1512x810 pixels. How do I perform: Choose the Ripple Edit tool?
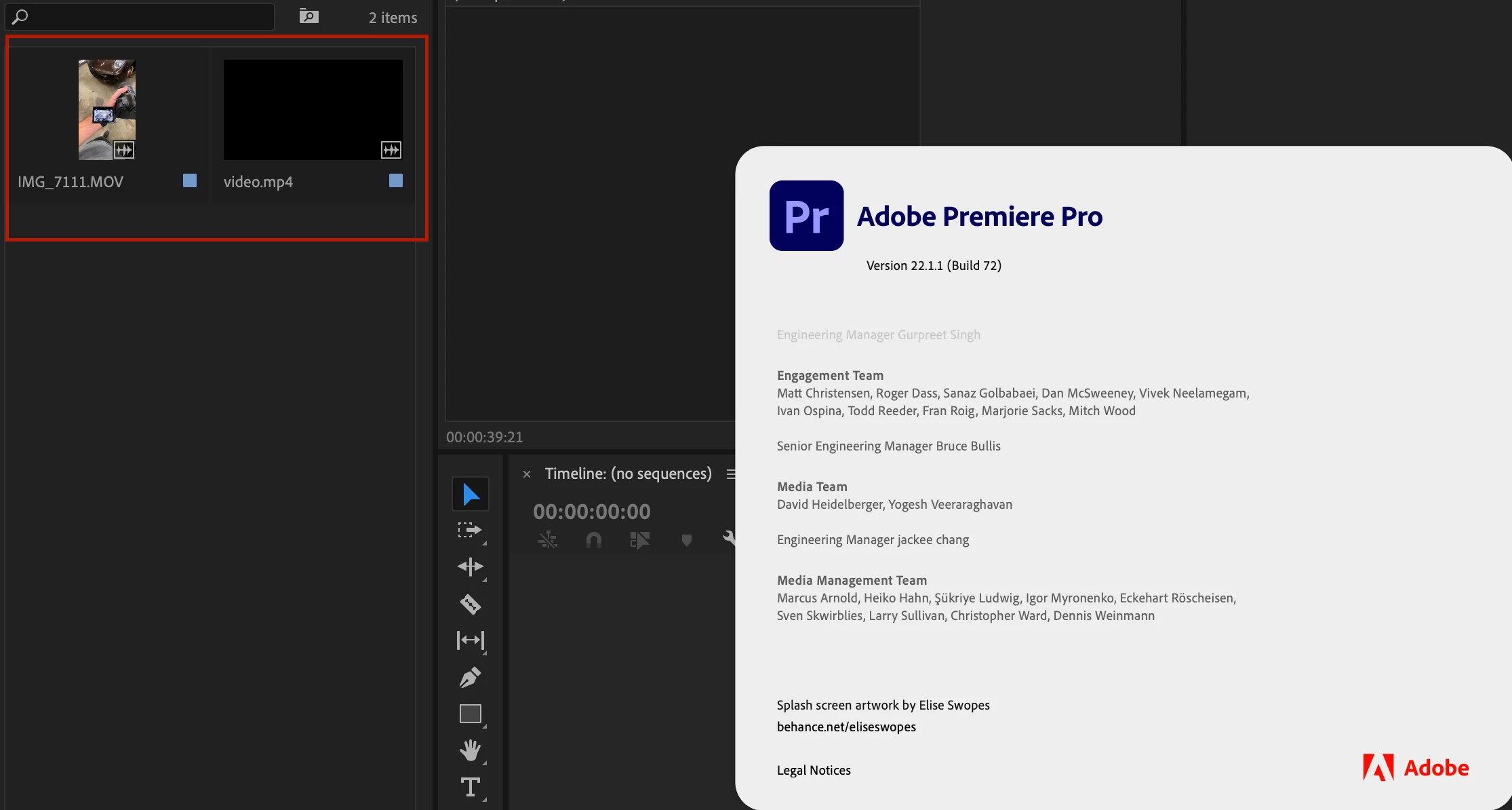tap(470, 566)
